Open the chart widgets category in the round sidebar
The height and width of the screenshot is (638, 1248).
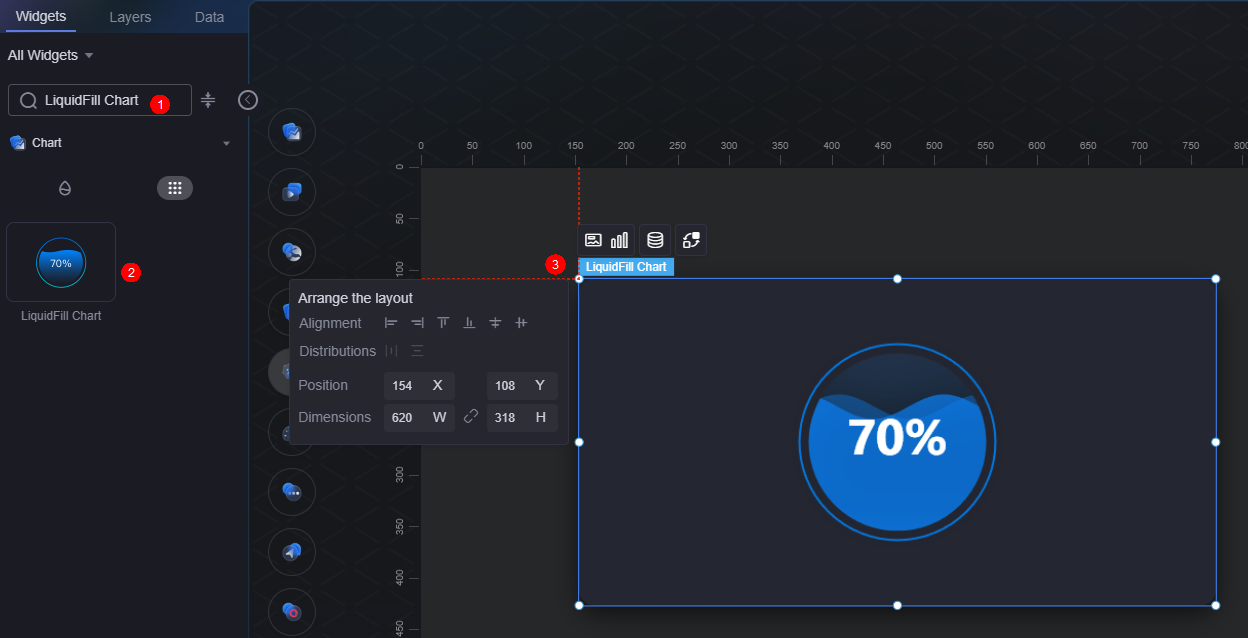(x=292, y=132)
